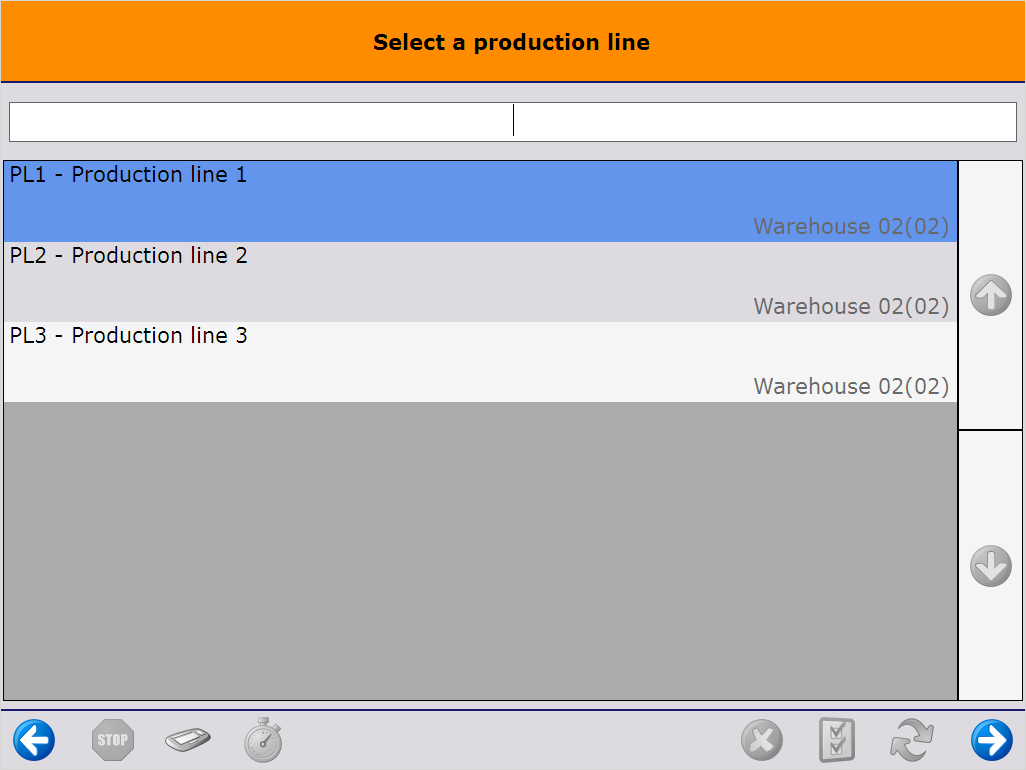
Task: Click the gray cancel X icon
Action: pyautogui.click(x=762, y=741)
